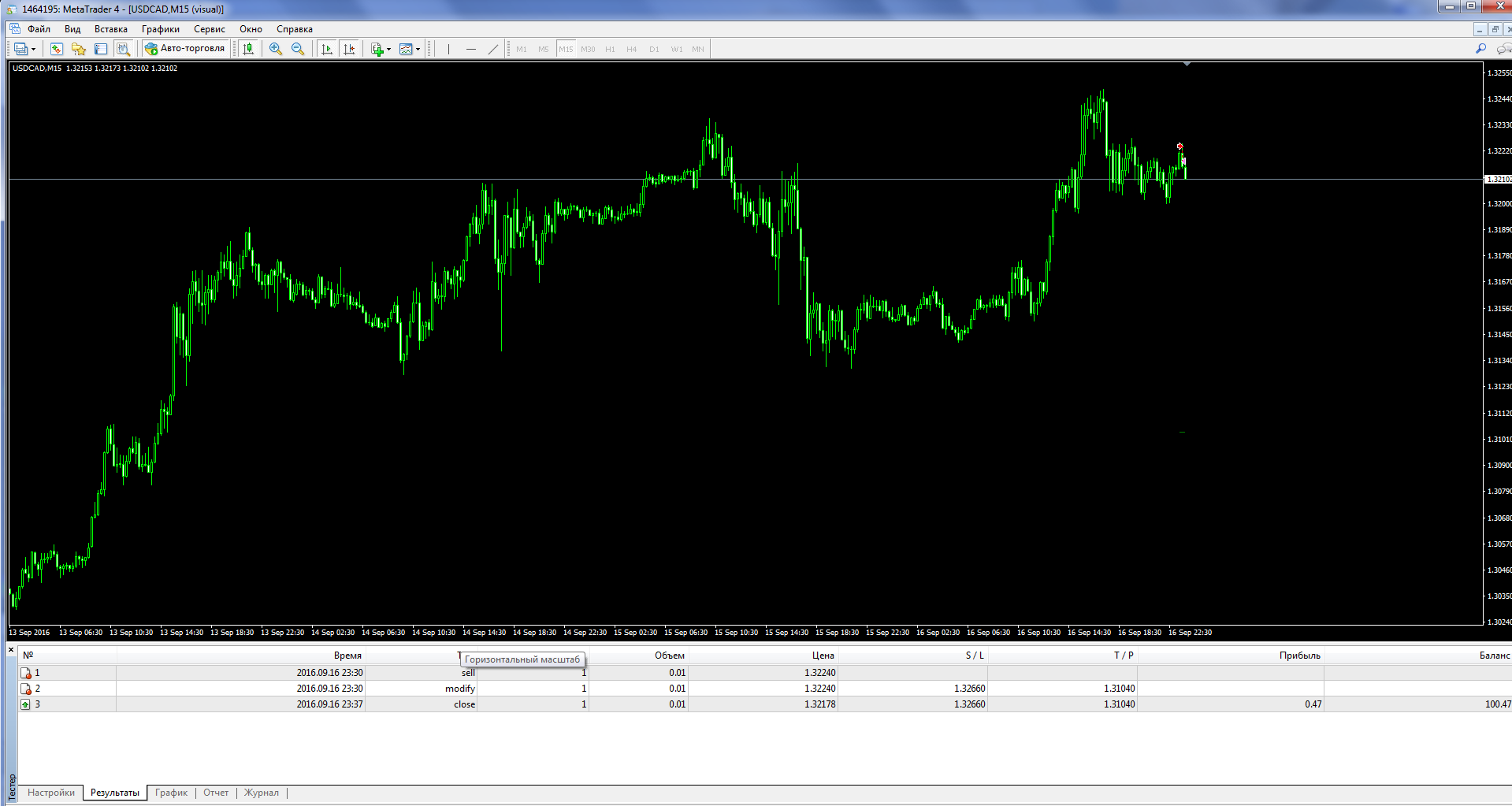1512x806 pixels.
Task: Open the Сервис menu
Action: click(210, 29)
